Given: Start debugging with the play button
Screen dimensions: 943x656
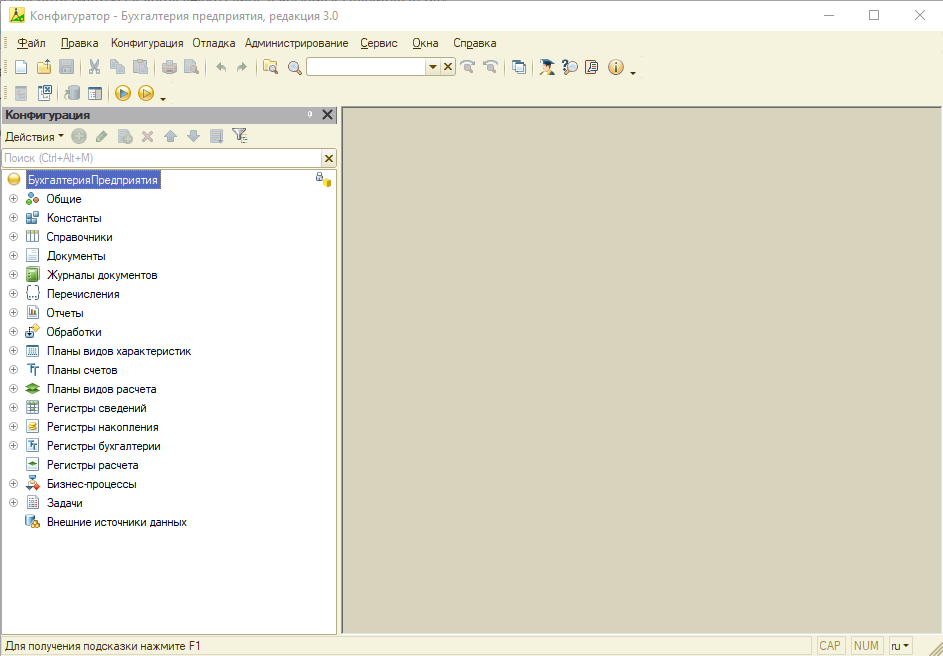Looking at the screenshot, I should 123,93.
